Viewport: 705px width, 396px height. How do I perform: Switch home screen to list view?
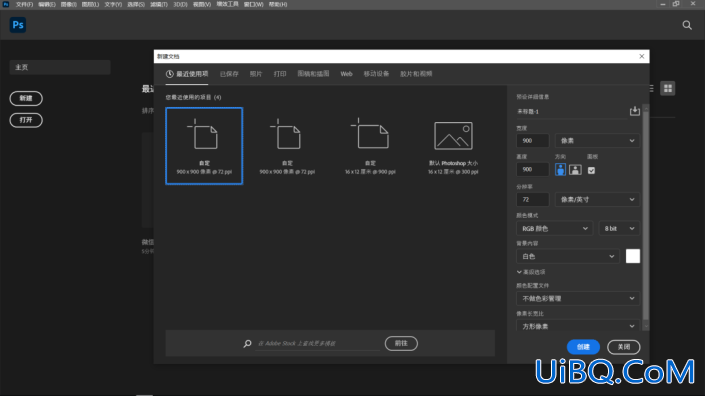click(x=651, y=89)
